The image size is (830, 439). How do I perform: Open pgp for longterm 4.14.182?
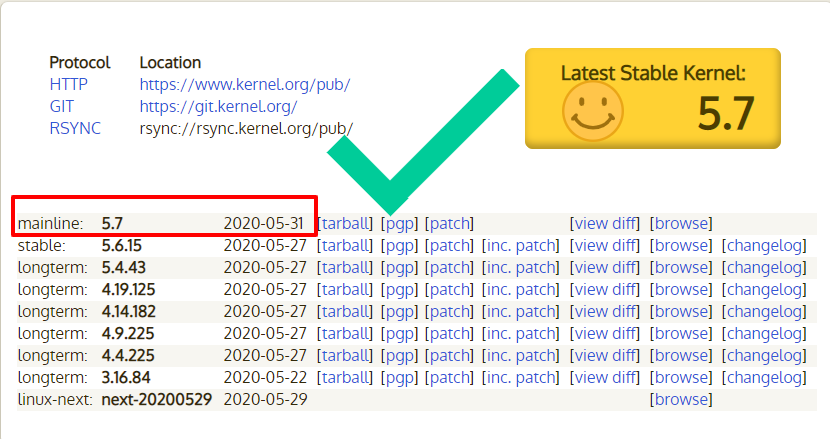click(400, 311)
